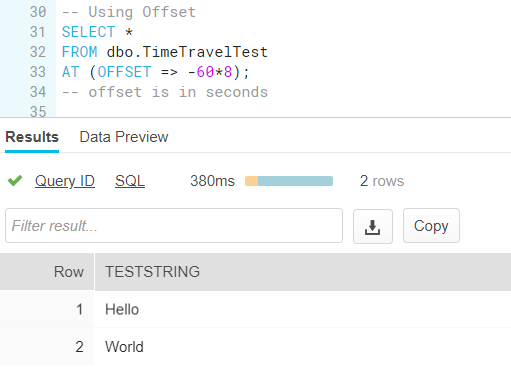Place cursor on line 31 SELECT statement
This screenshot has height=378, width=511.
pyautogui.click(x=98, y=32)
